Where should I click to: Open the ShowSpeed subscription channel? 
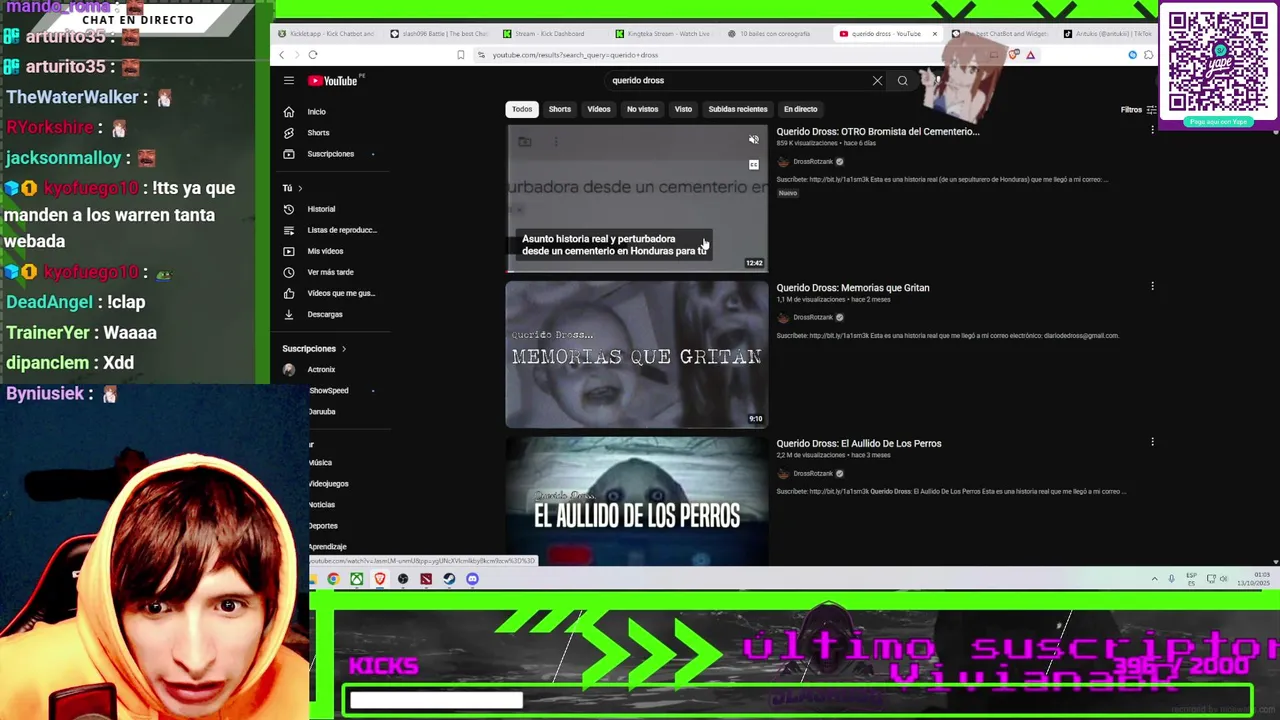[328, 391]
